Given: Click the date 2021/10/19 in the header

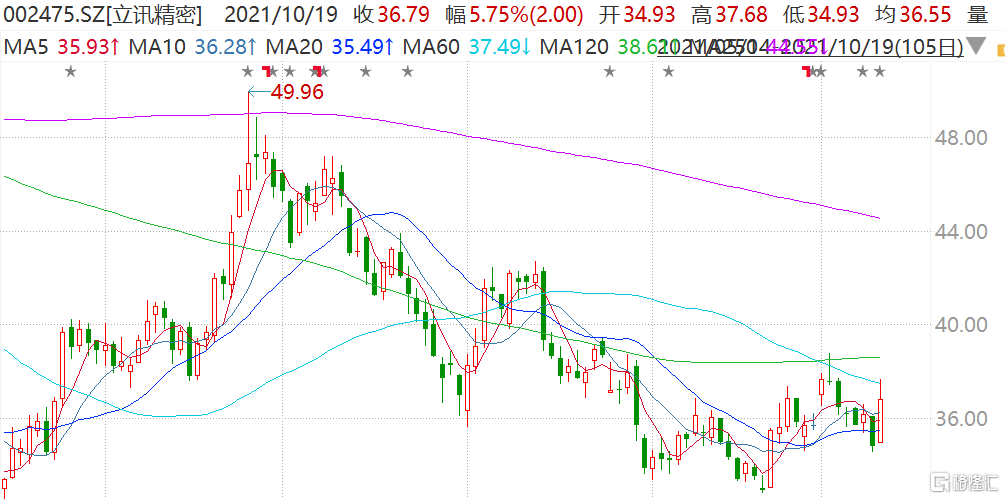Looking at the screenshot, I should coord(281,14).
